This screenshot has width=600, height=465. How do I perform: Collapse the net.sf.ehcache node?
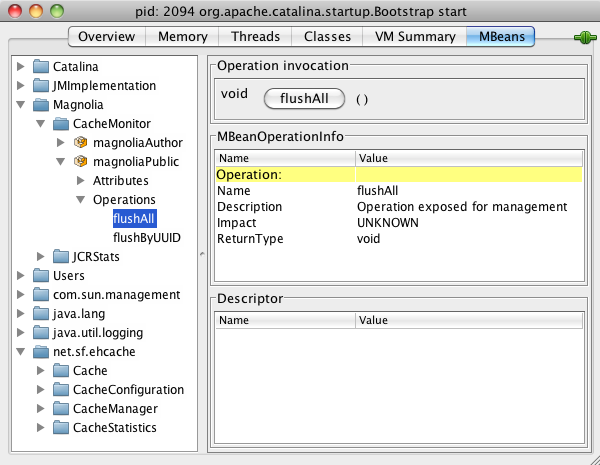pyautogui.click(x=21, y=351)
